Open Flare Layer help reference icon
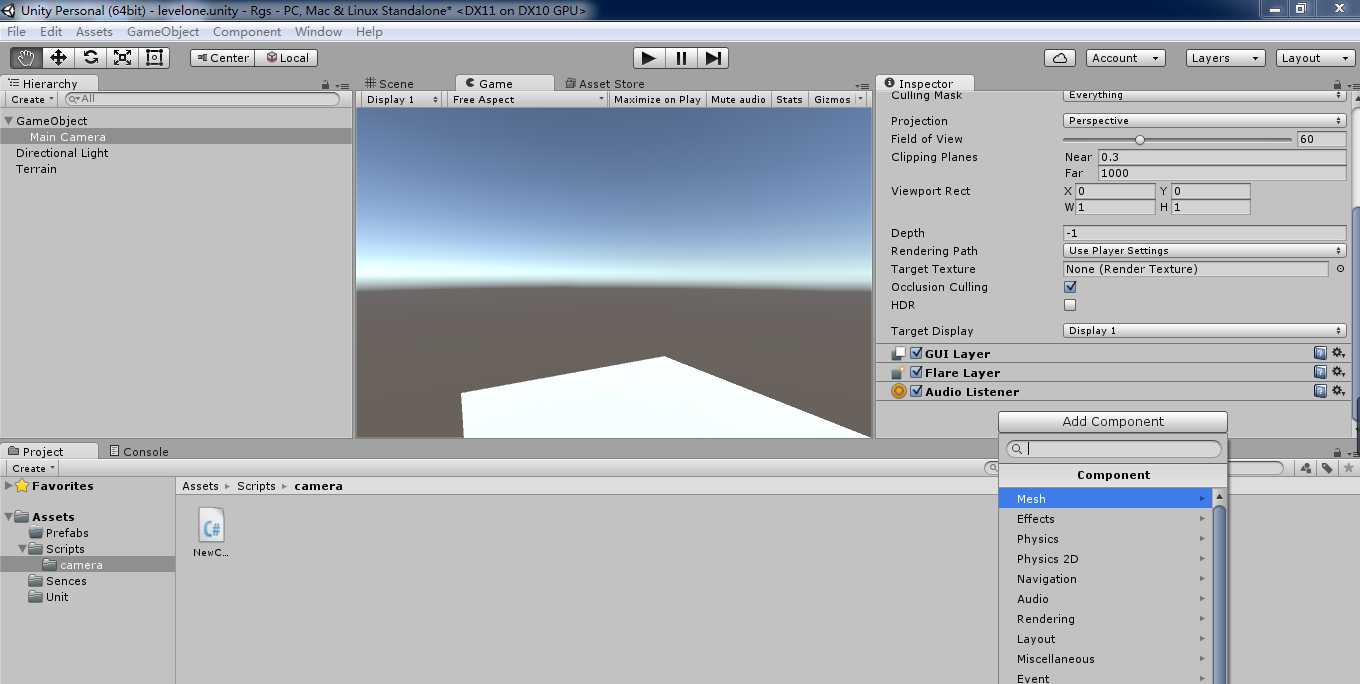The height and width of the screenshot is (684, 1360). pyautogui.click(x=1320, y=372)
